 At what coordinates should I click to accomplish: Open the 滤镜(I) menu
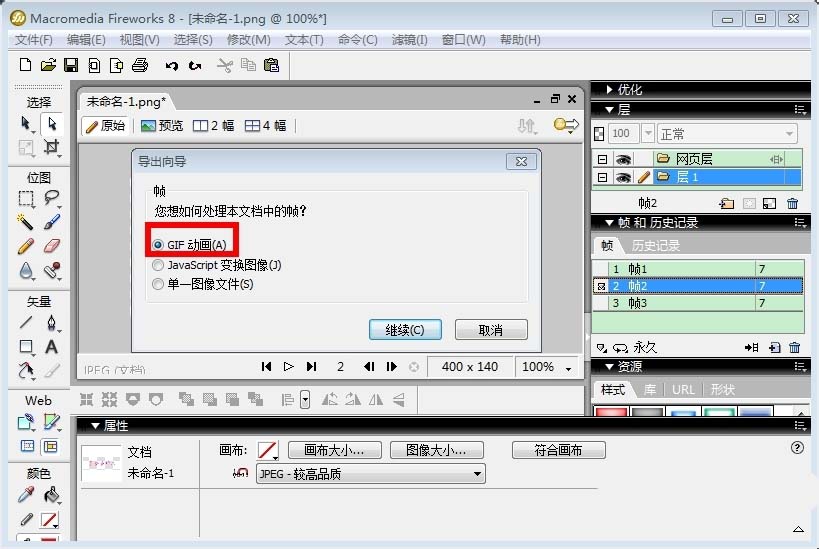point(409,40)
